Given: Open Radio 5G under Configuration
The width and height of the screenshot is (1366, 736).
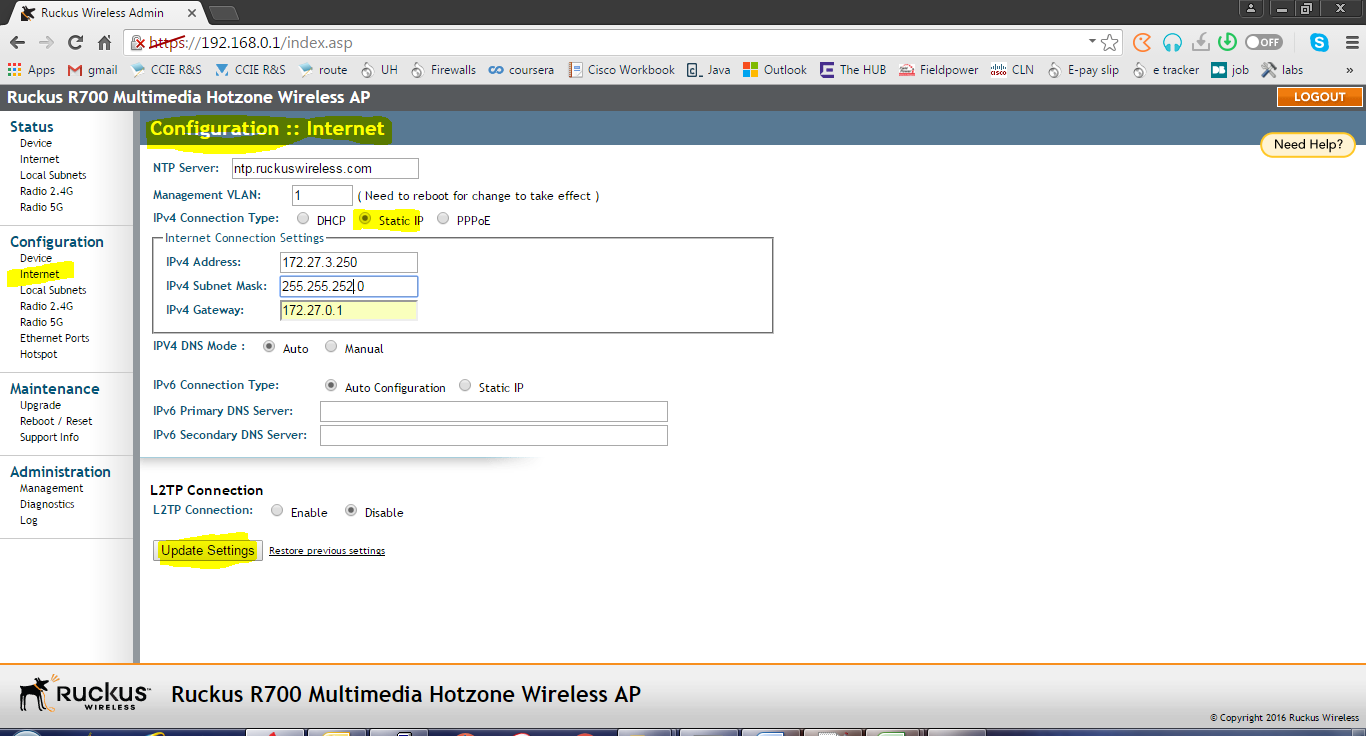Looking at the screenshot, I should [x=41, y=321].
